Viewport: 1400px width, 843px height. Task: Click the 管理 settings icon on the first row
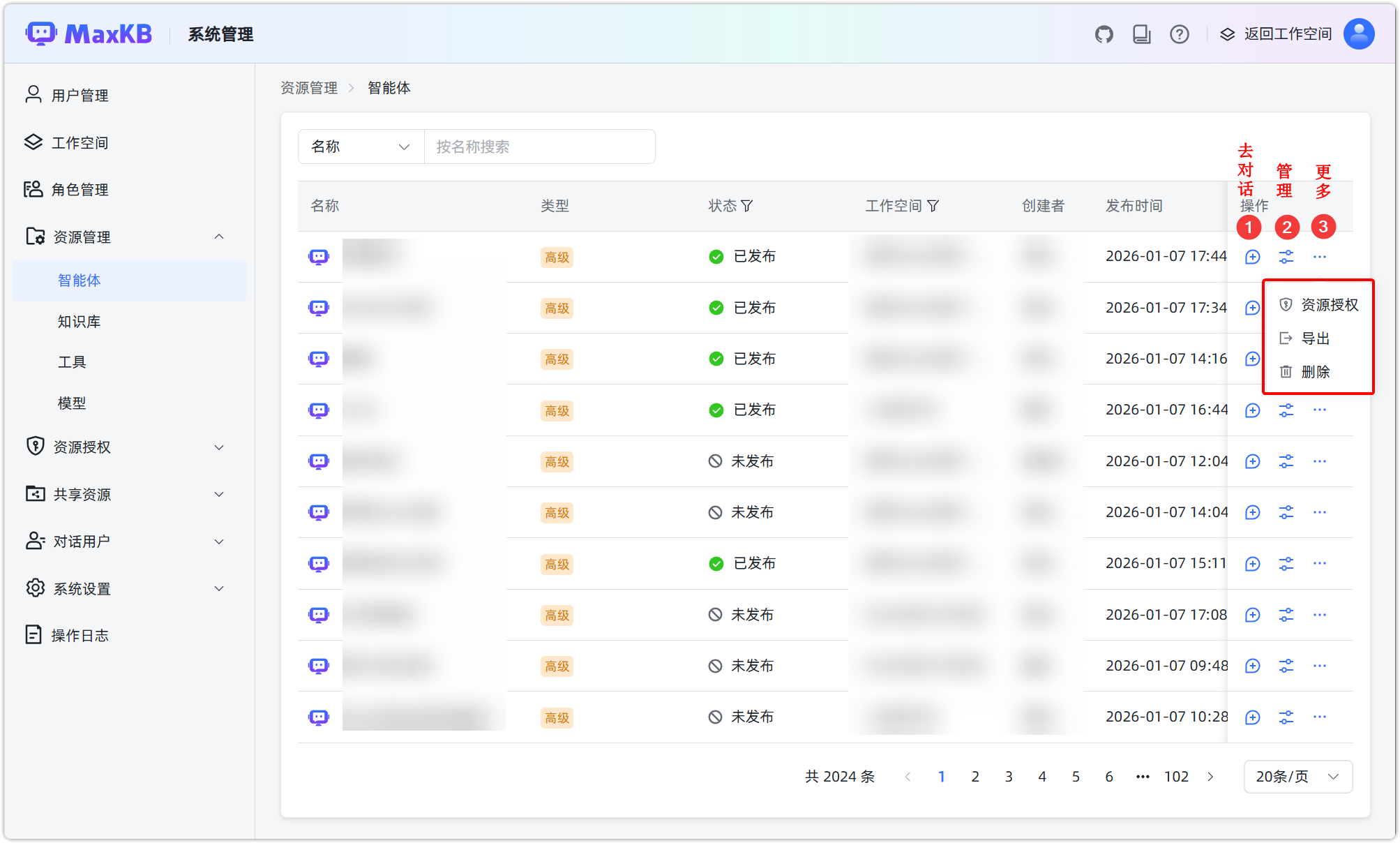point(1286,257)
